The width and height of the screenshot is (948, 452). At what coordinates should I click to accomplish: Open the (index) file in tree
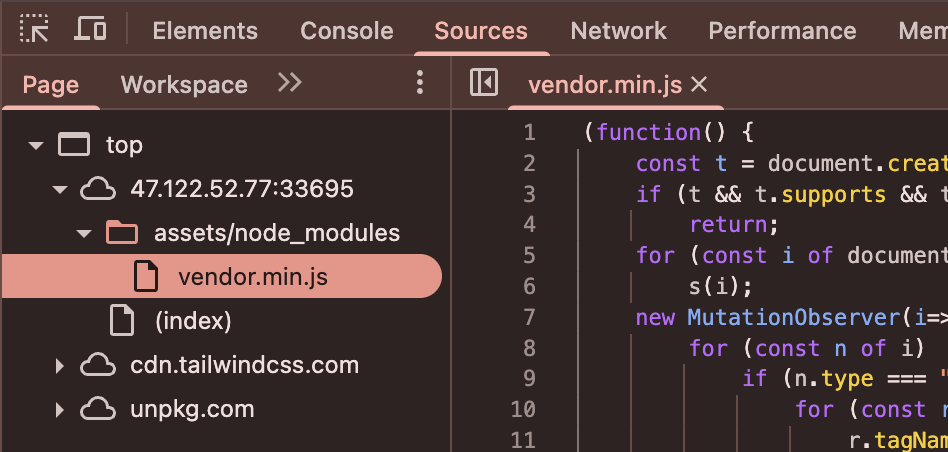click(193, 321)
